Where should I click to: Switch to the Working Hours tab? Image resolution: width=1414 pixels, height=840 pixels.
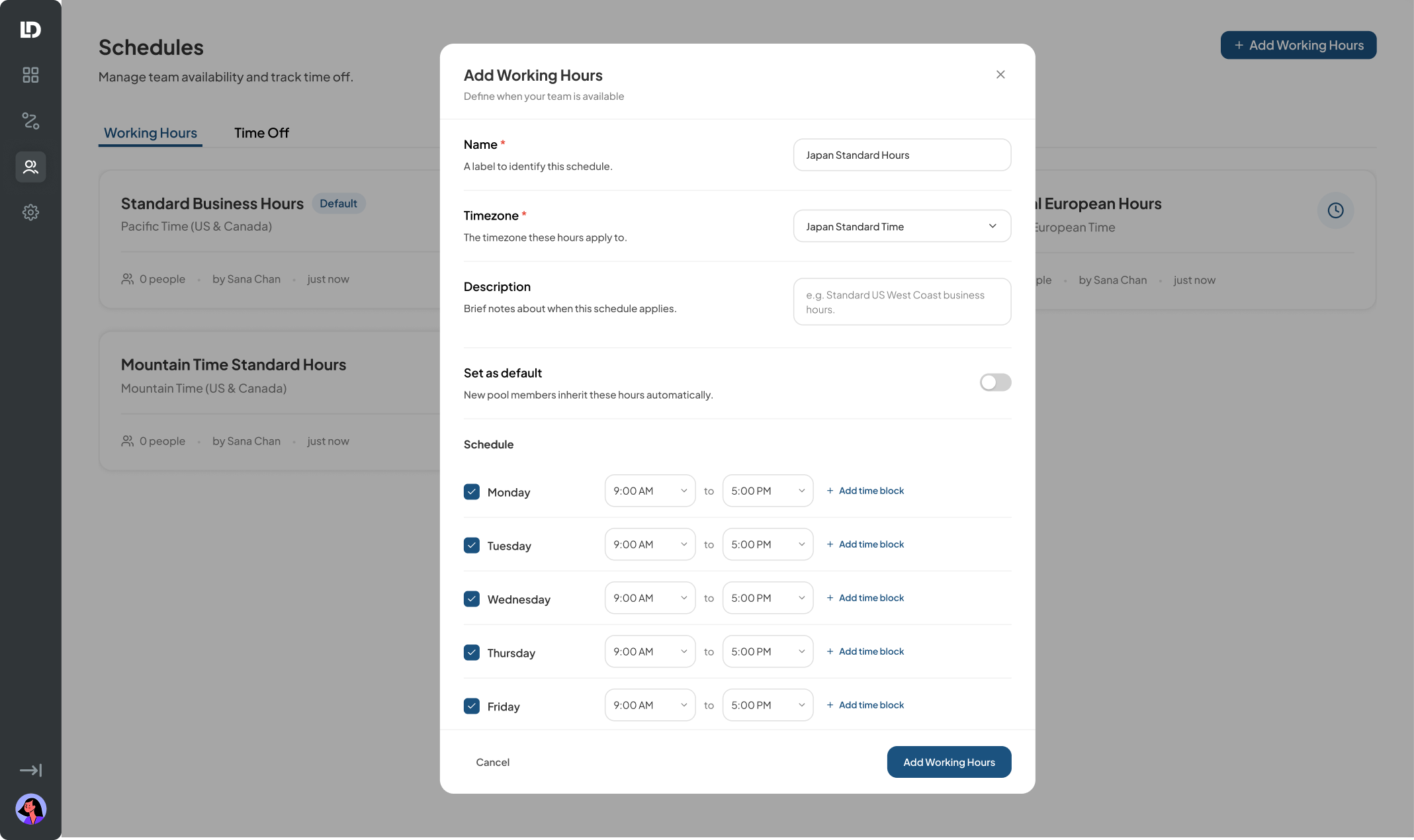click(x=150, y=133)
